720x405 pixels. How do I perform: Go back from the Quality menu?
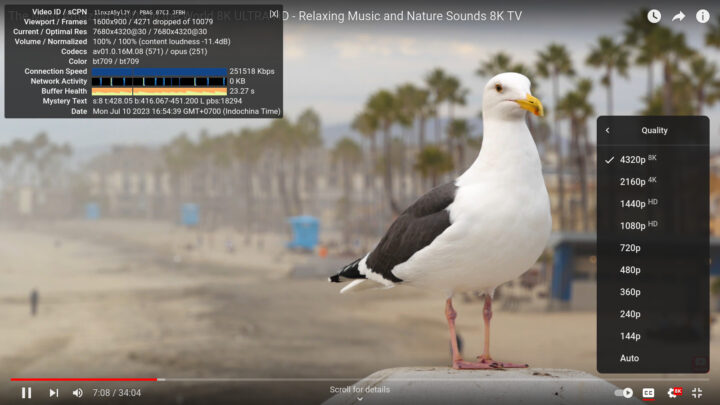coord(608,130)
